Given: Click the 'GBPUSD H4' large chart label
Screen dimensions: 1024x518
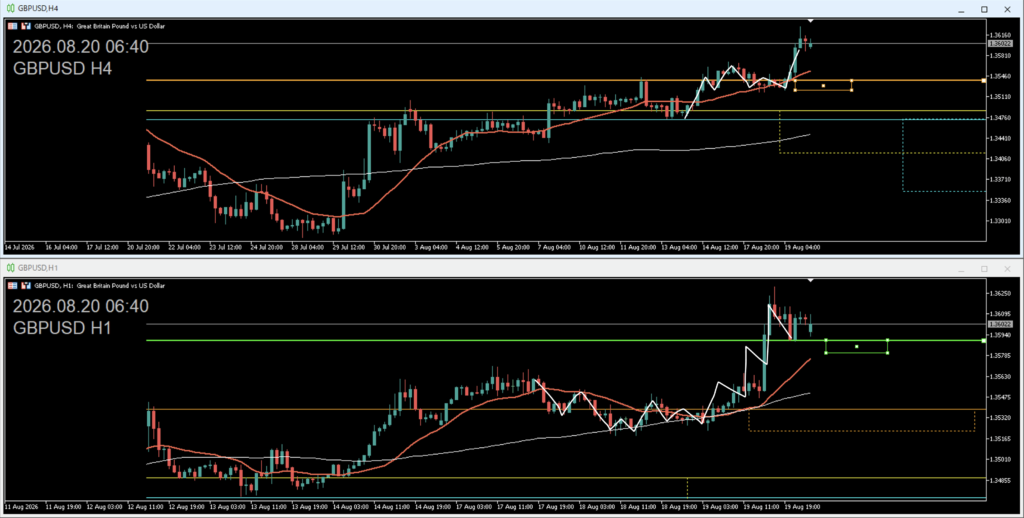Looking at the screenshot, I should click(x=63, y=69).
